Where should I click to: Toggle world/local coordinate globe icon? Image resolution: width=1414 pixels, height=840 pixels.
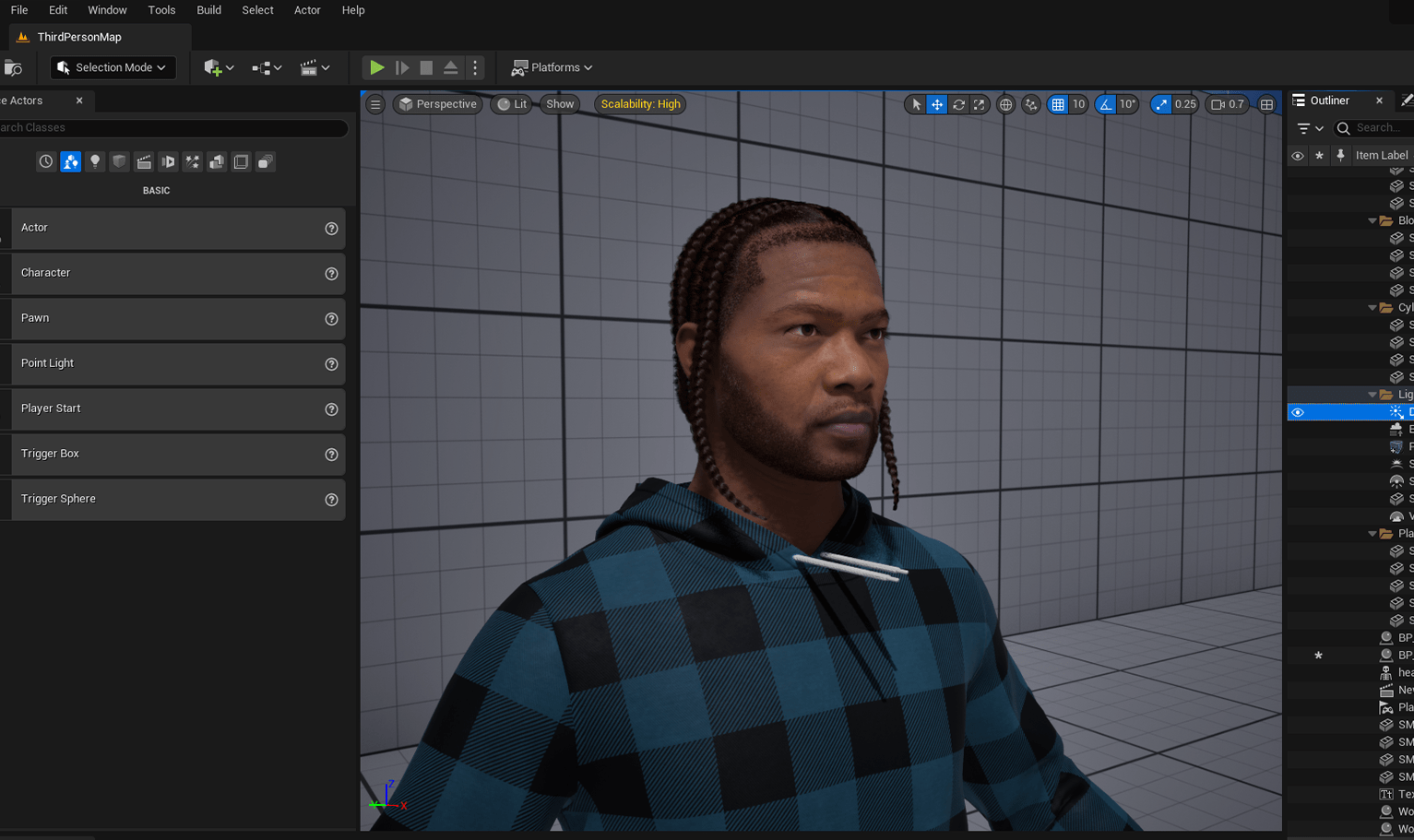(1006, 104)
